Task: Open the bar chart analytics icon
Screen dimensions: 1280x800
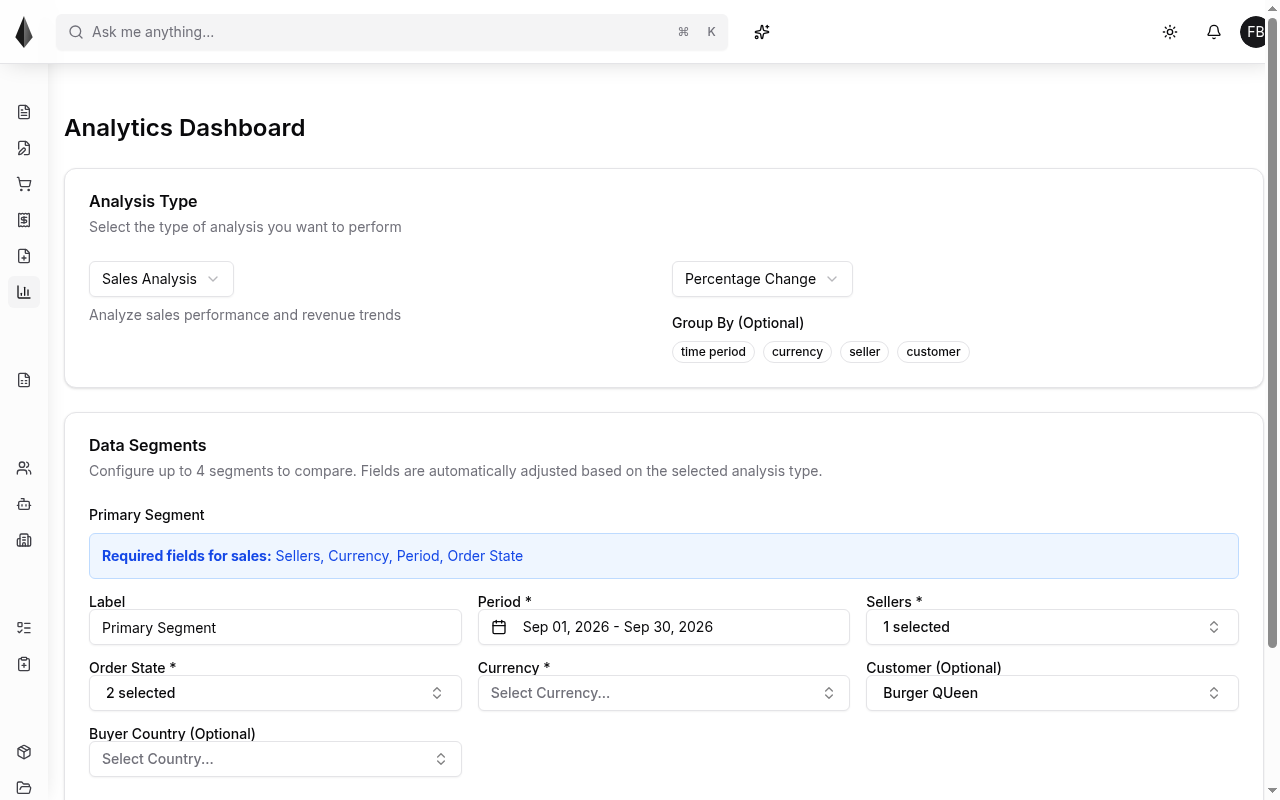Action: click(x=24, y=292)
